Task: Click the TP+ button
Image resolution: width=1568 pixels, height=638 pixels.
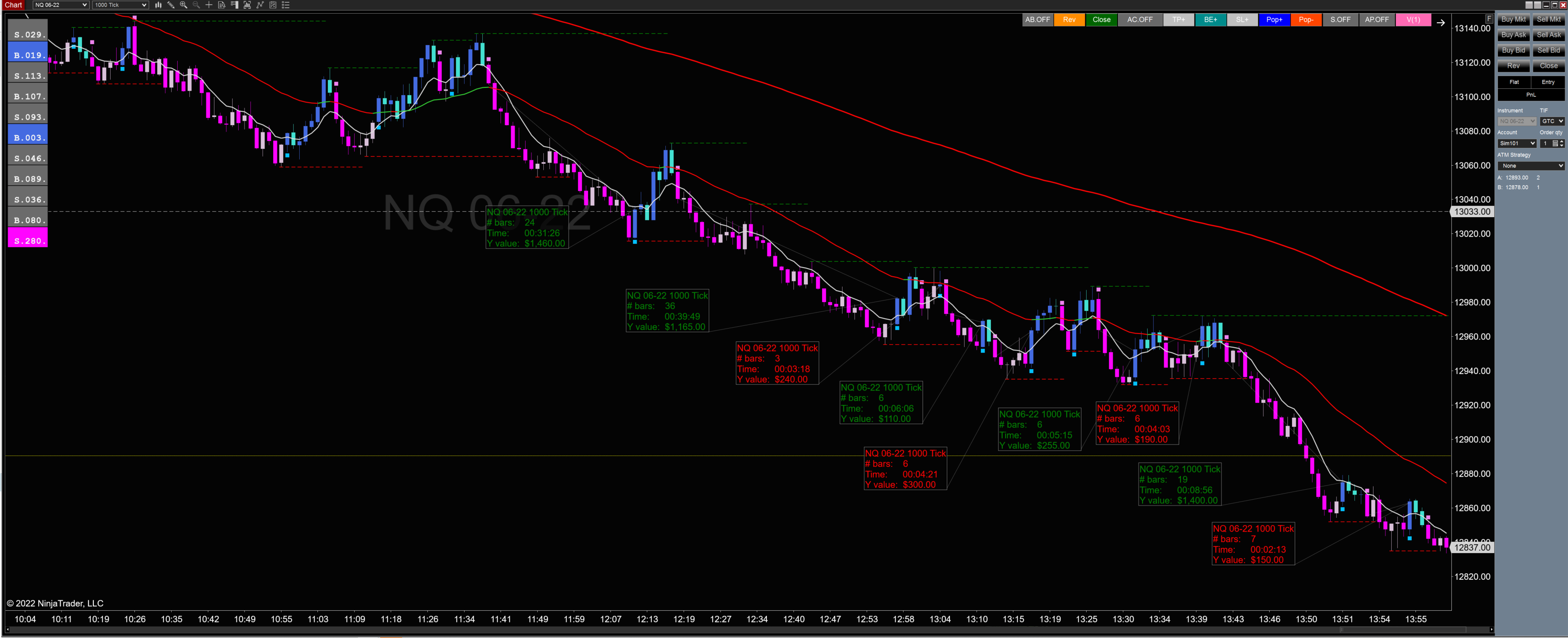Action: coord(1179,20)
